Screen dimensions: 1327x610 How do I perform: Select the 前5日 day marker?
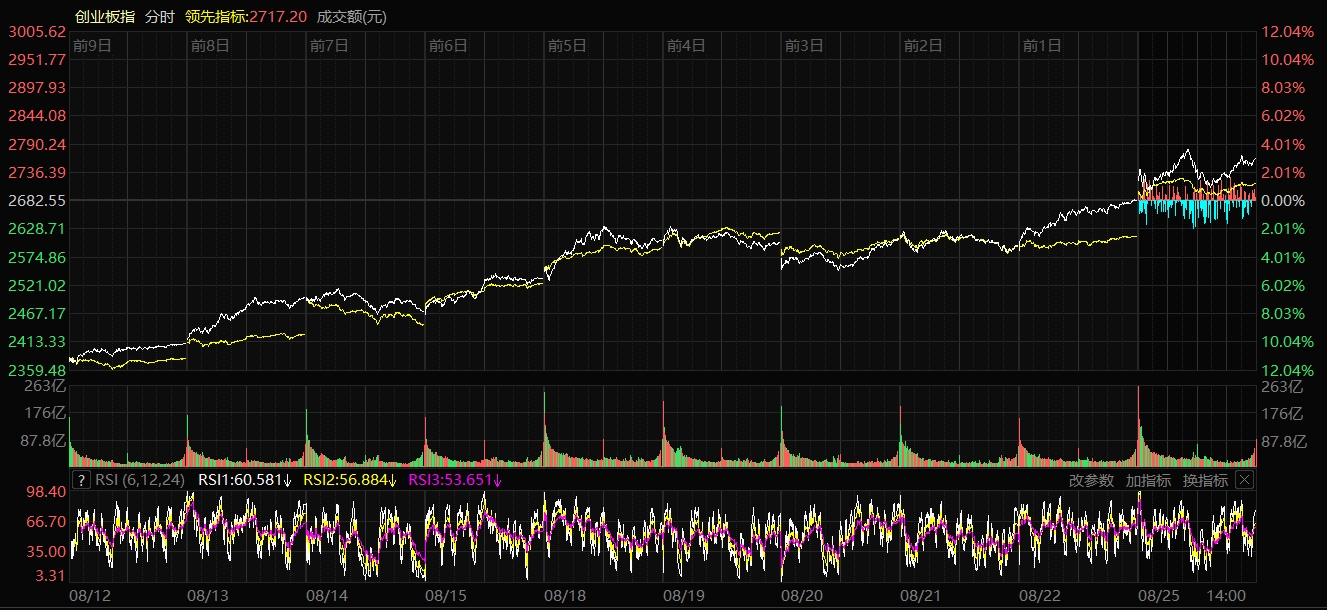[567, 45]
